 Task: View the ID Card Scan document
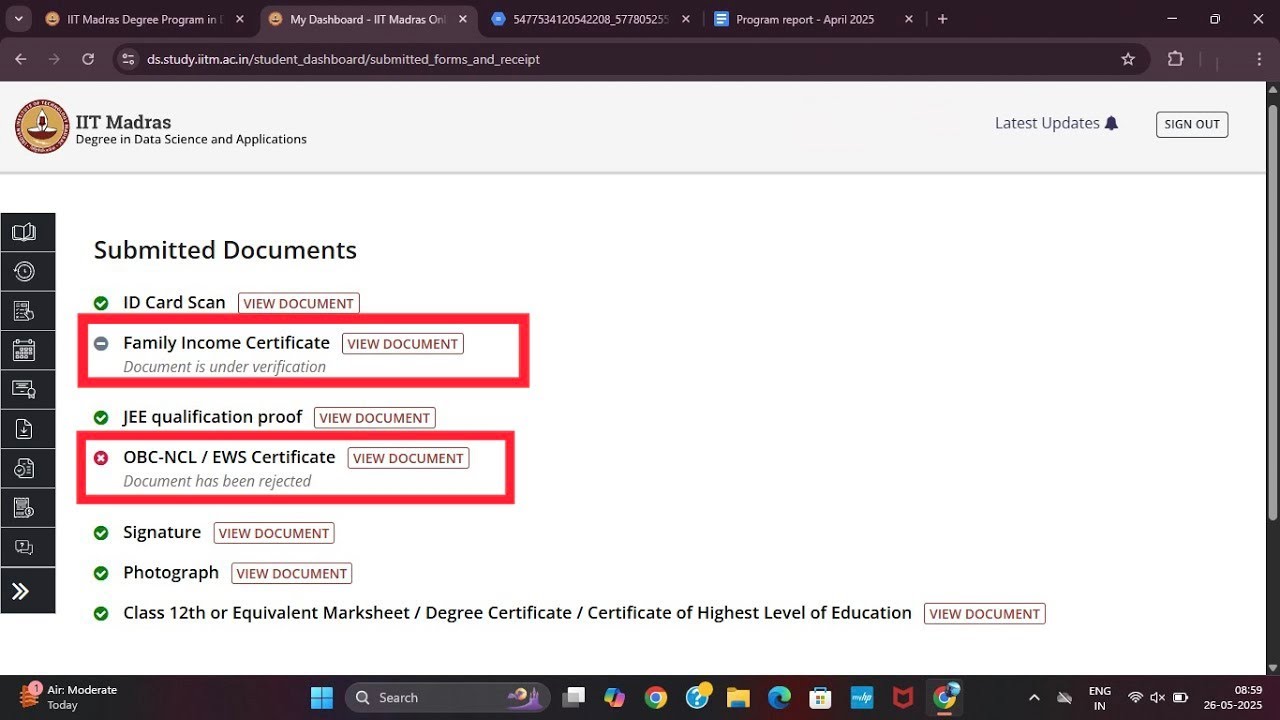298,303
